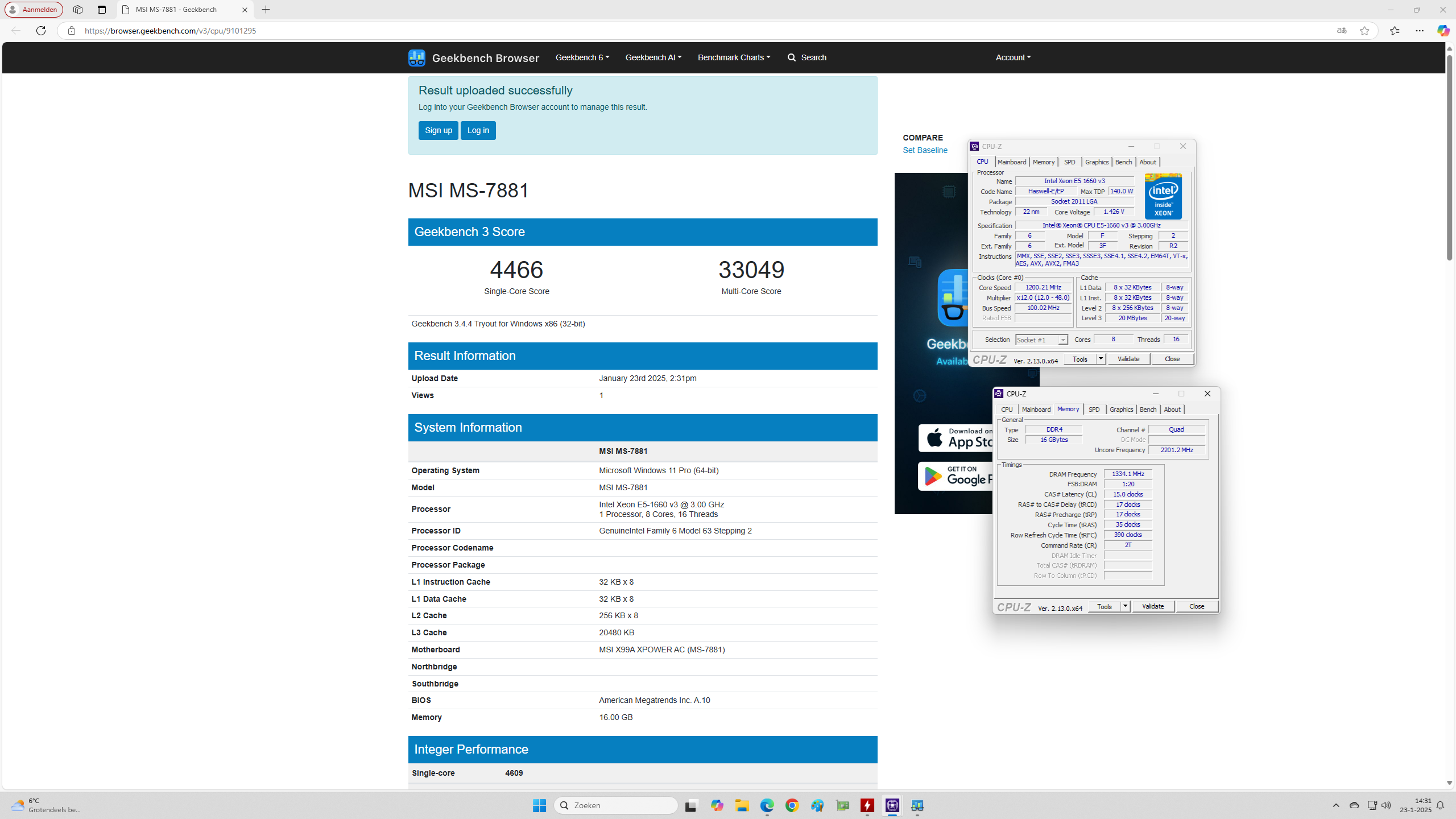
Task: Show hidden system tray icons
Action: coord(1336,805)
